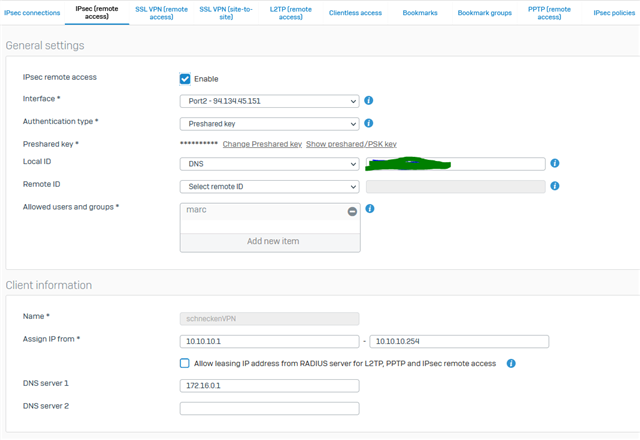Click info icon beside Allowed users list

369,209
